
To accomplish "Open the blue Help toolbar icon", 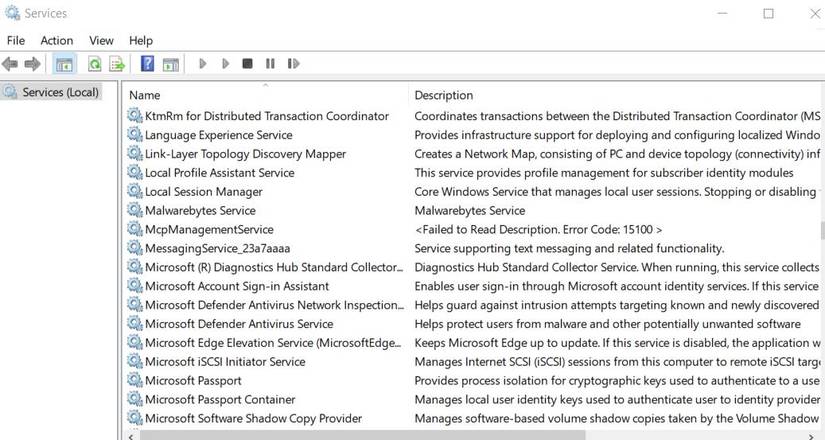I will click(147, 64).
